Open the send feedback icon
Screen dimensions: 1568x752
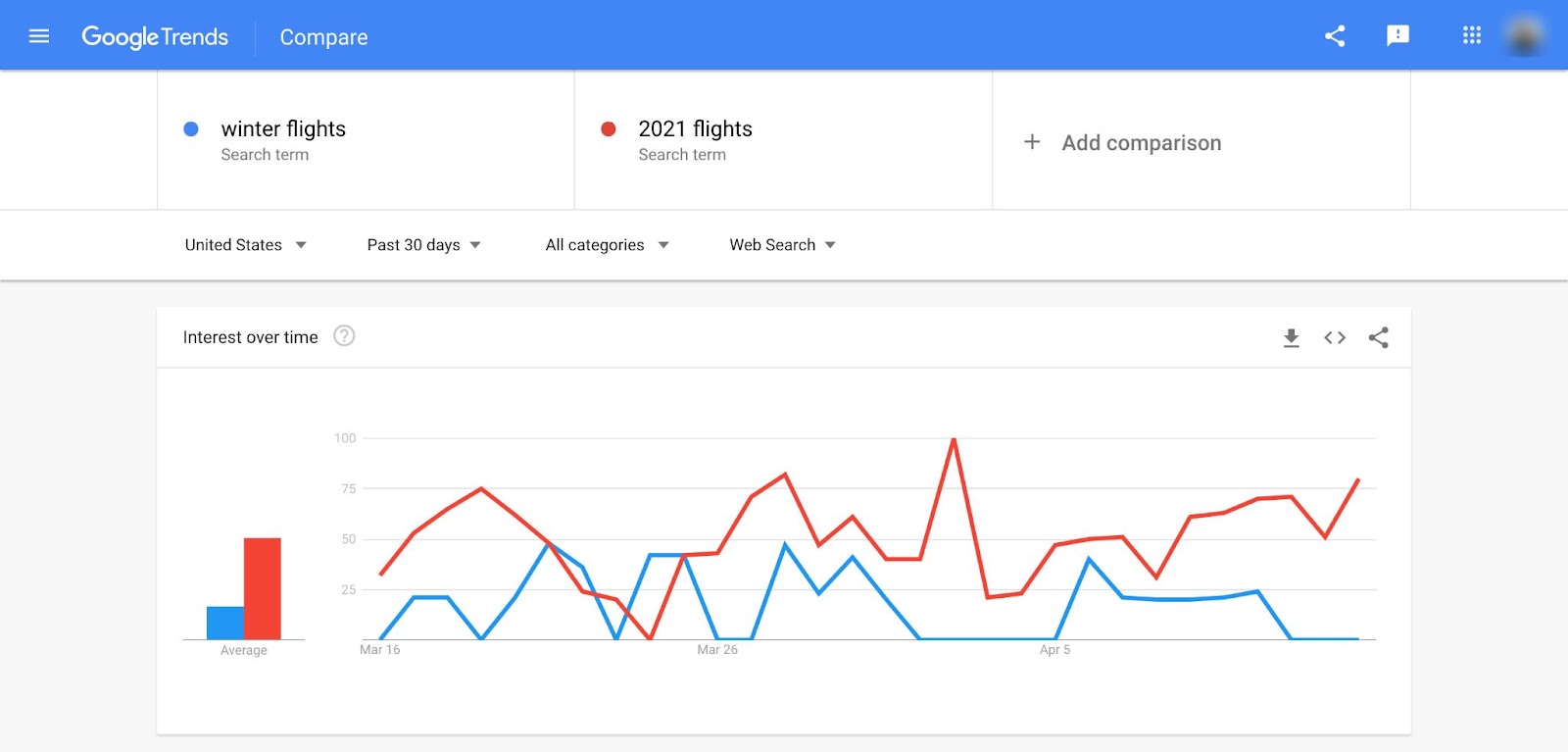click(1397, 36)
